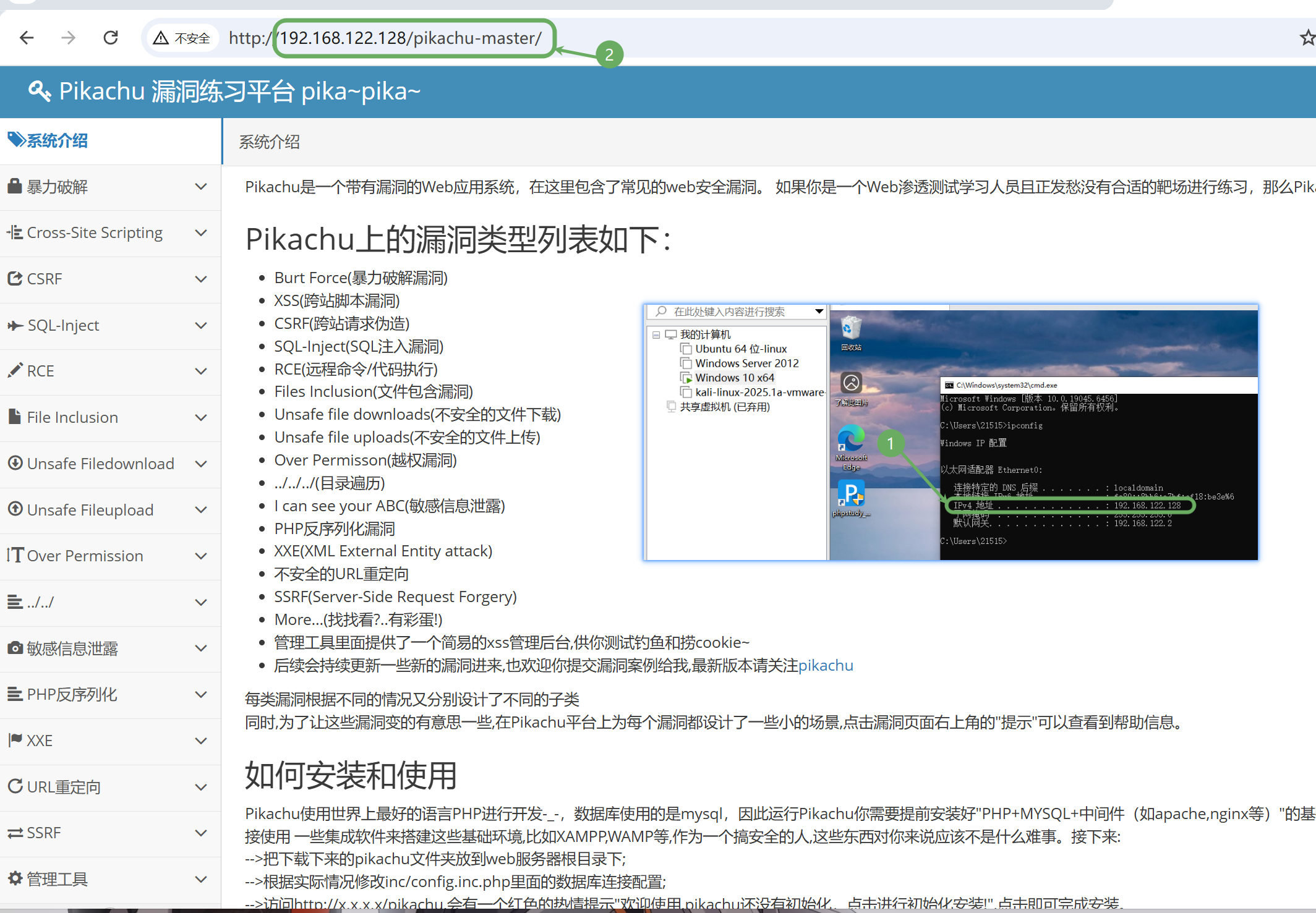Click SSRF(Server-Side Request Forgery) list entry
Viewport: 1316px width, 913px height.
[396, 597]
